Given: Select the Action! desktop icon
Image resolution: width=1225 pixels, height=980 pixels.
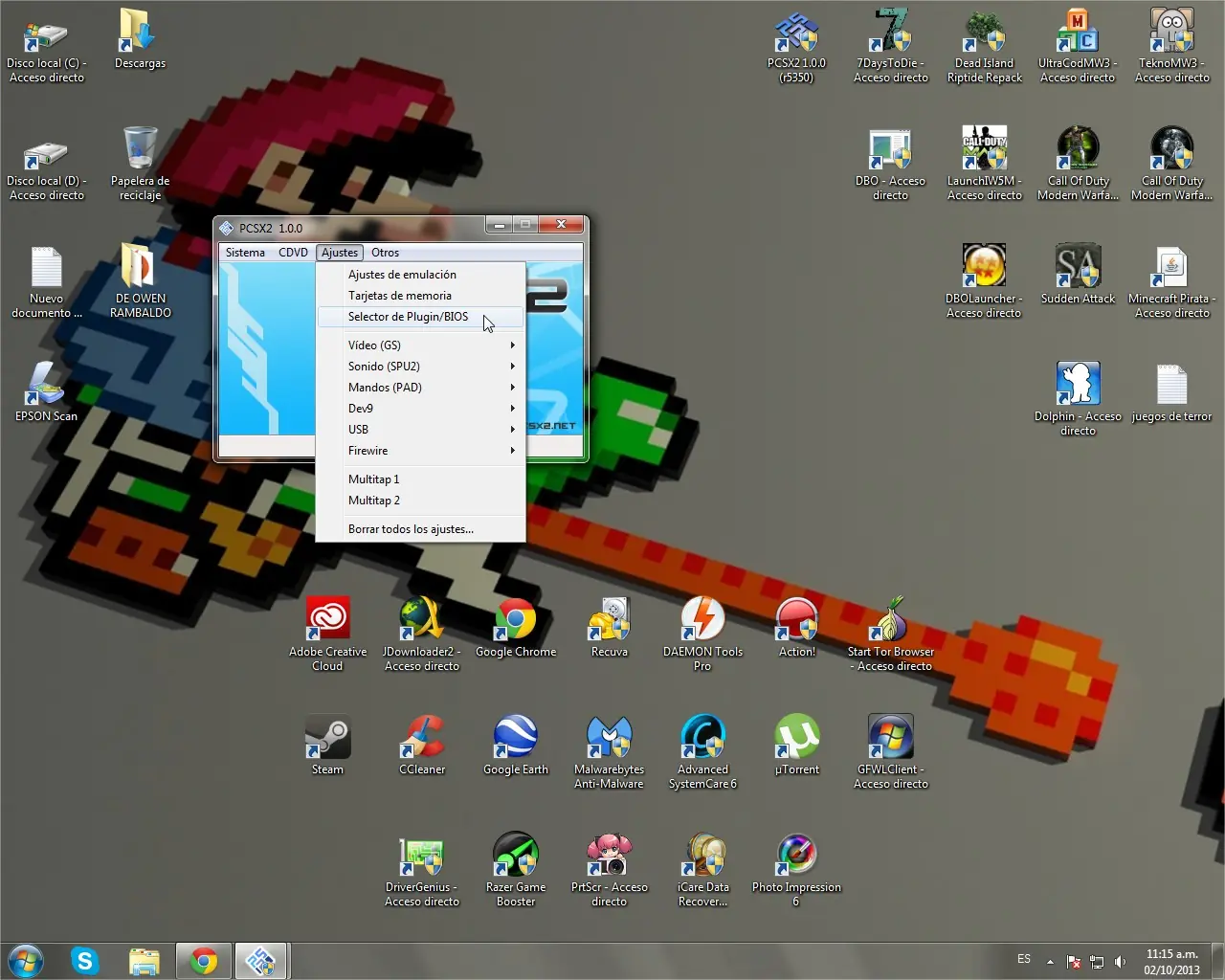Looking at the screenshot, I should (797, 629).
